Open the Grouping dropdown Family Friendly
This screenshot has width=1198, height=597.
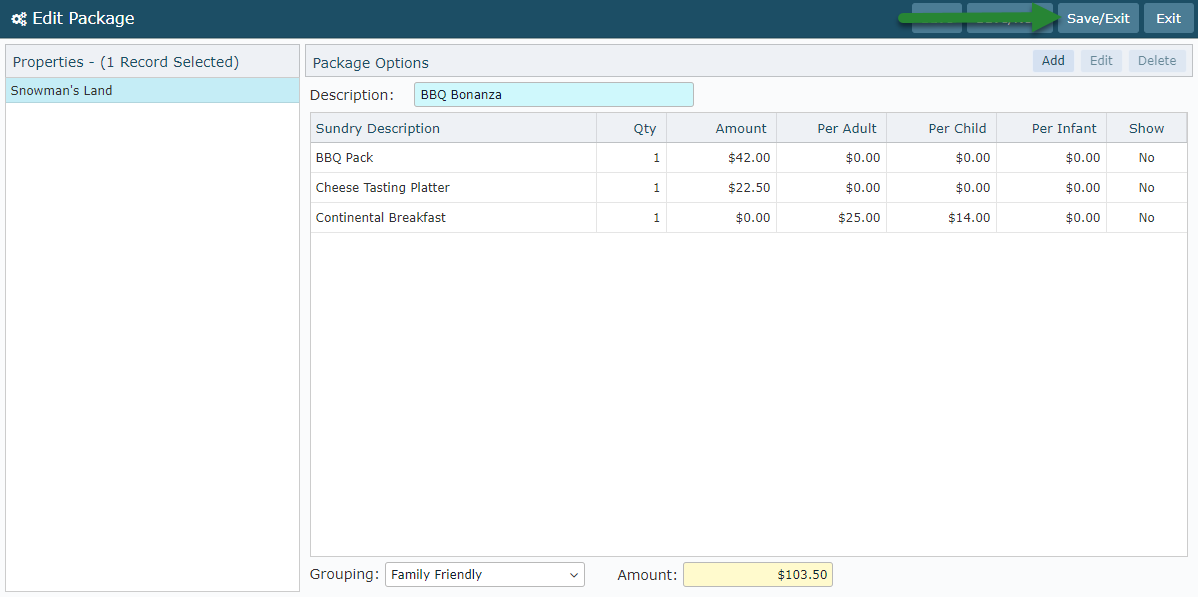point(484,575)
